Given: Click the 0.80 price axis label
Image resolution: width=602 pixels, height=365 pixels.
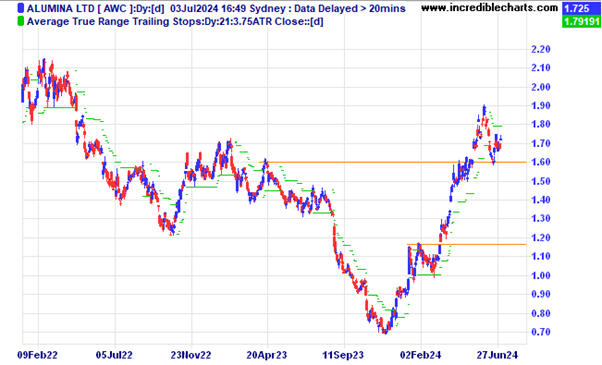Looking at the screenshot, I should (x=541, y=313).
